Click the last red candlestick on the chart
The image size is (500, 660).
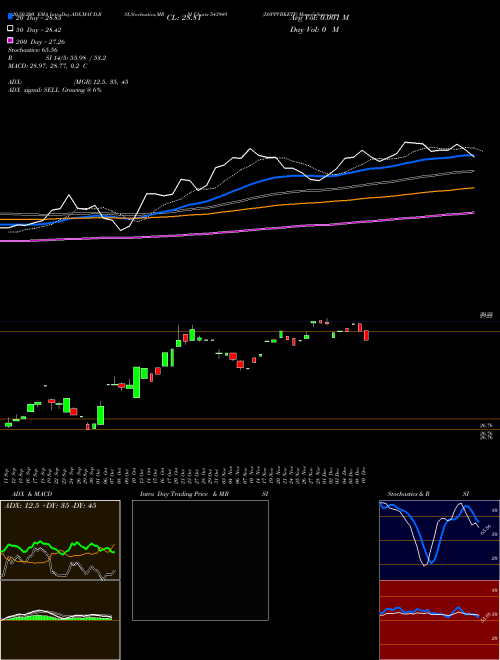pyautogui.click(x=366, y=335)
